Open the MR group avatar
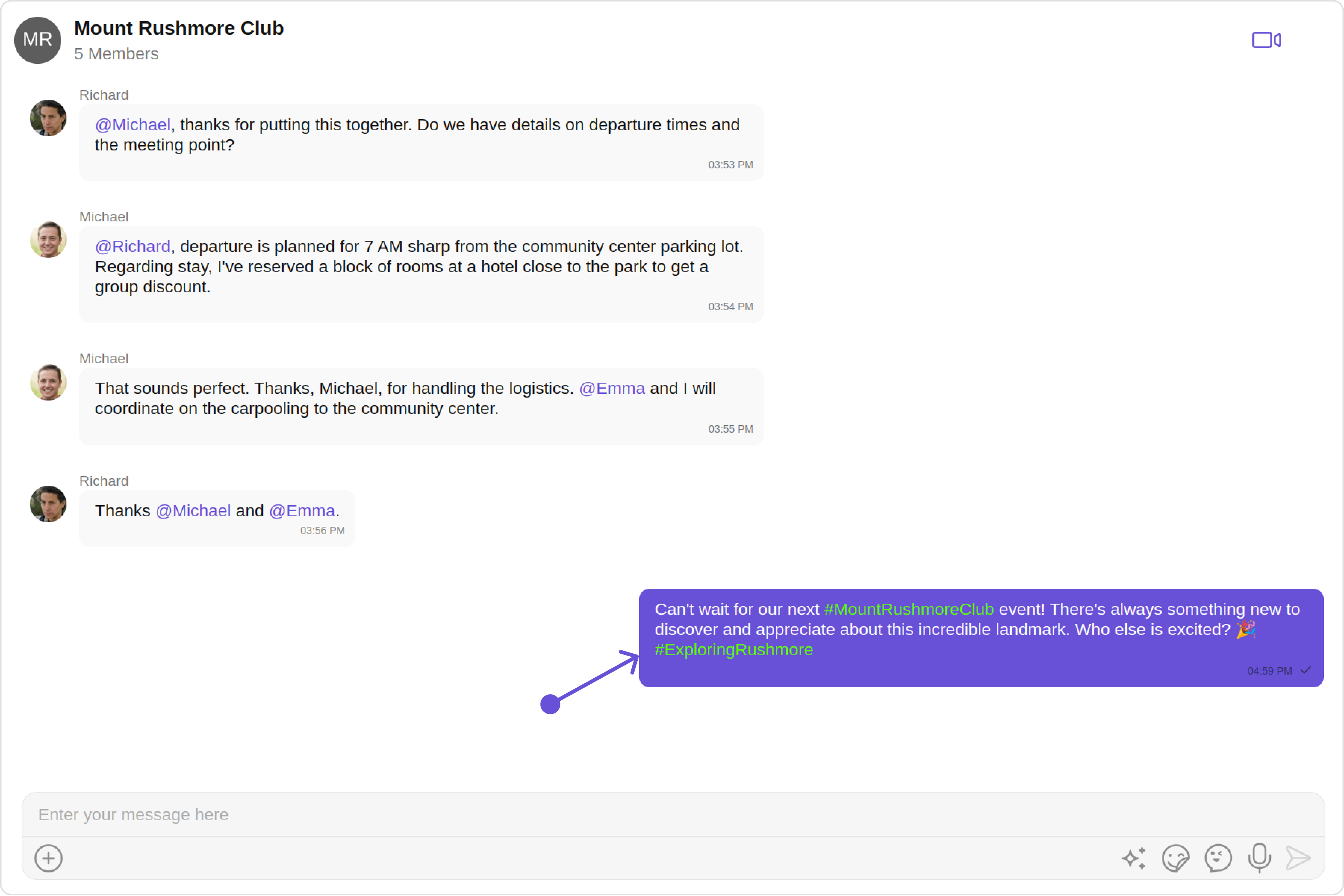This screenshot has height=896, width=1344. 38,40
